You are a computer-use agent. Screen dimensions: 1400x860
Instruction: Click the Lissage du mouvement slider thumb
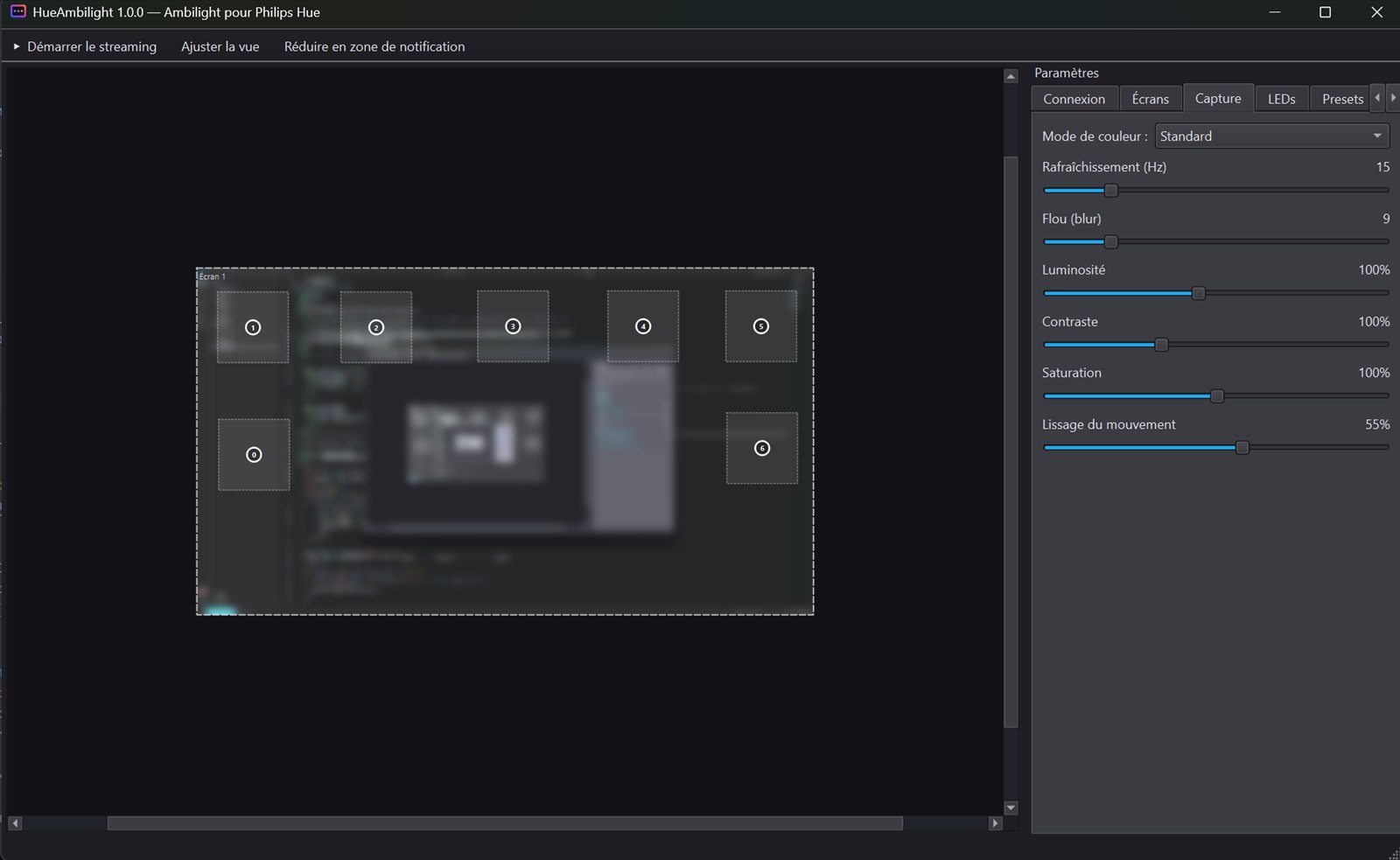coord(1242,448)
